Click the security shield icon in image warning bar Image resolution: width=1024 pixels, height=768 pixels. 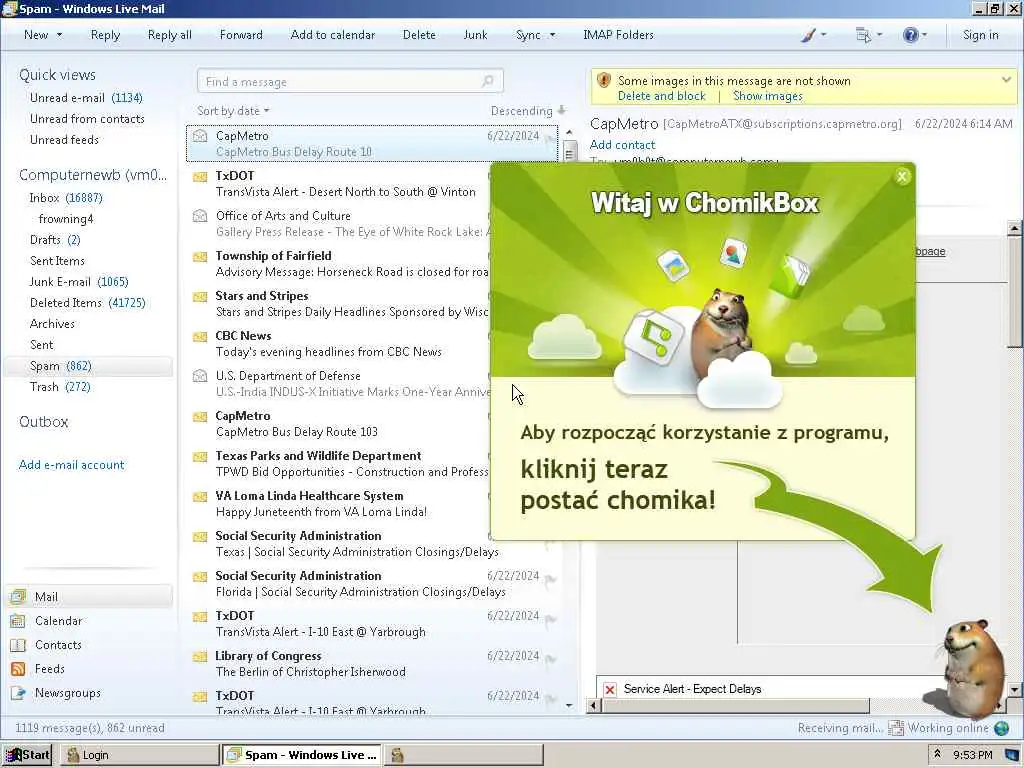604,80
